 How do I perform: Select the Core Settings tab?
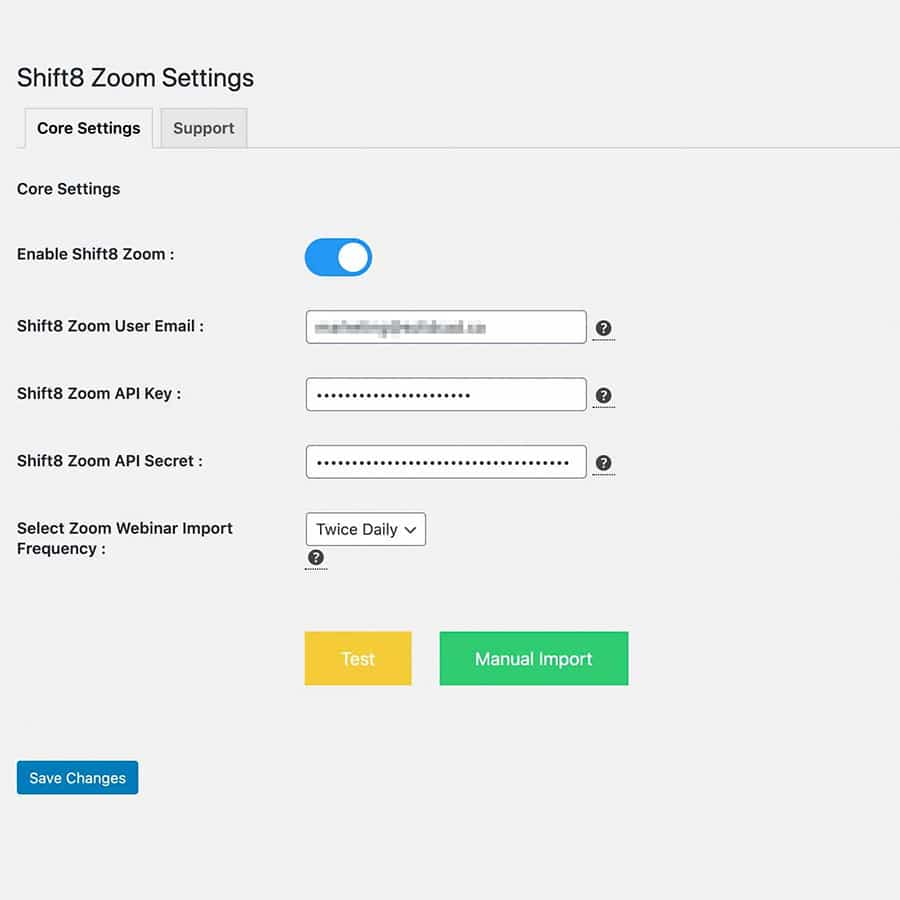pos(88,128)
